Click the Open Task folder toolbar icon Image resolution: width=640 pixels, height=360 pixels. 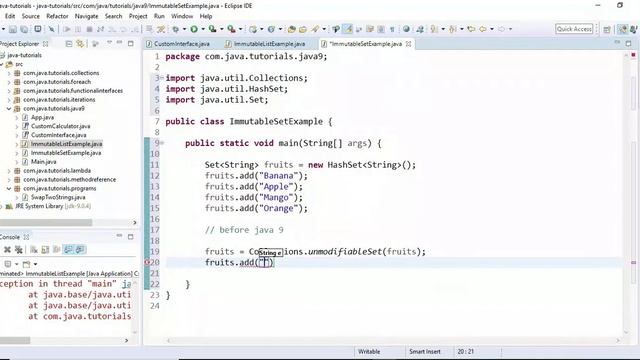point(303,29)
